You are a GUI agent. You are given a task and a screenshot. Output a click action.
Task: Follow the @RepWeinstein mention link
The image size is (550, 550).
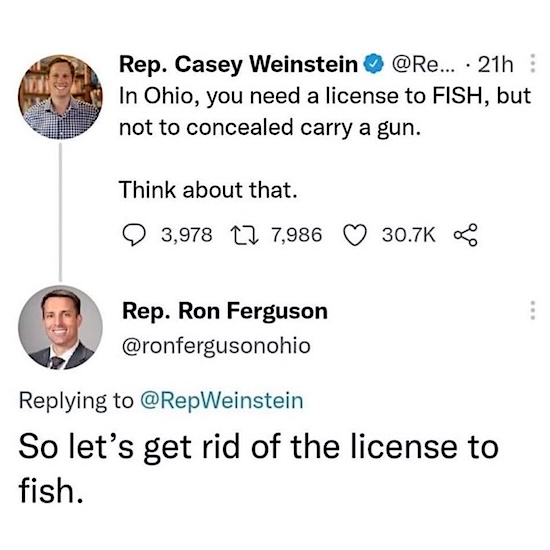tap(222, 401)
